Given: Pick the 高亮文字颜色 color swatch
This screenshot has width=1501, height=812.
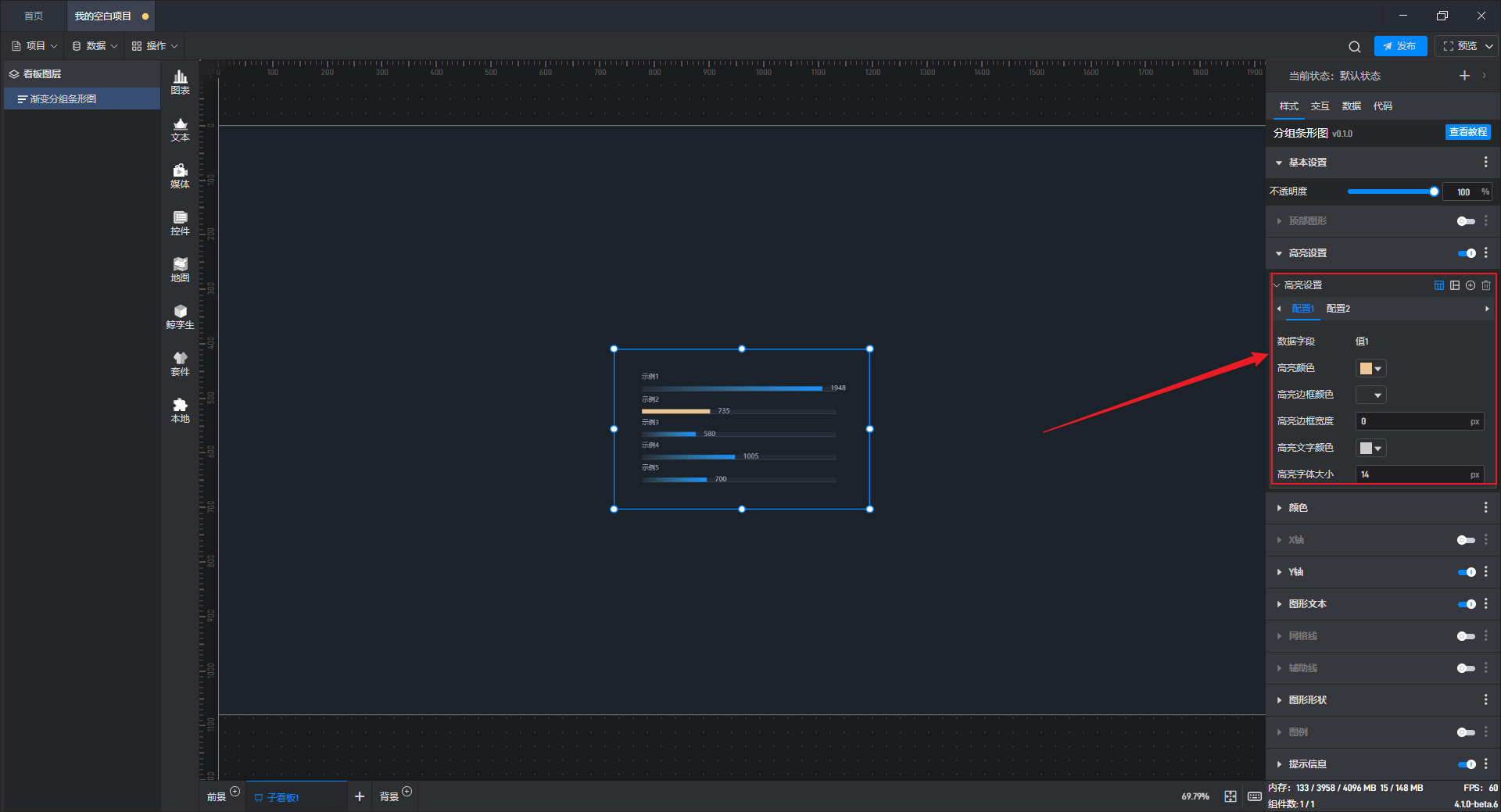Looking at the screenshot, I should click(1370, 448).
